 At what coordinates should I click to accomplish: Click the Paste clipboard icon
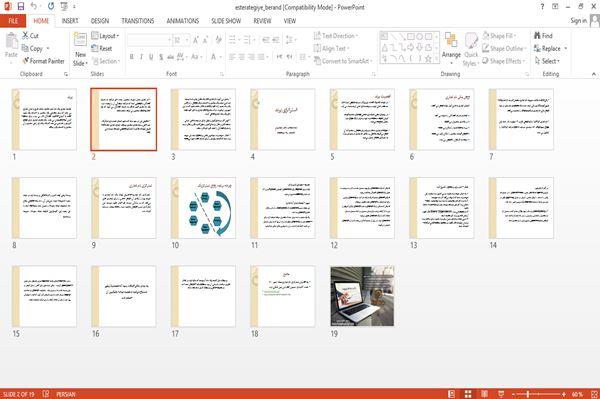click(11, 41)
